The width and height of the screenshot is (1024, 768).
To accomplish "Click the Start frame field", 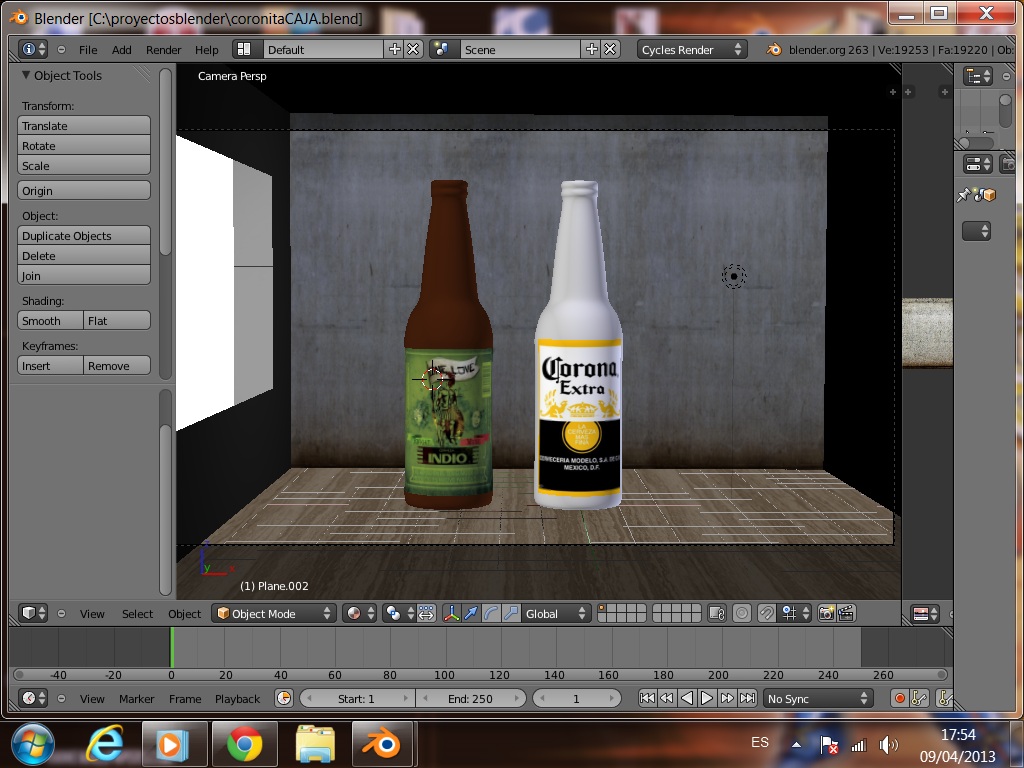I will [357, 698].
